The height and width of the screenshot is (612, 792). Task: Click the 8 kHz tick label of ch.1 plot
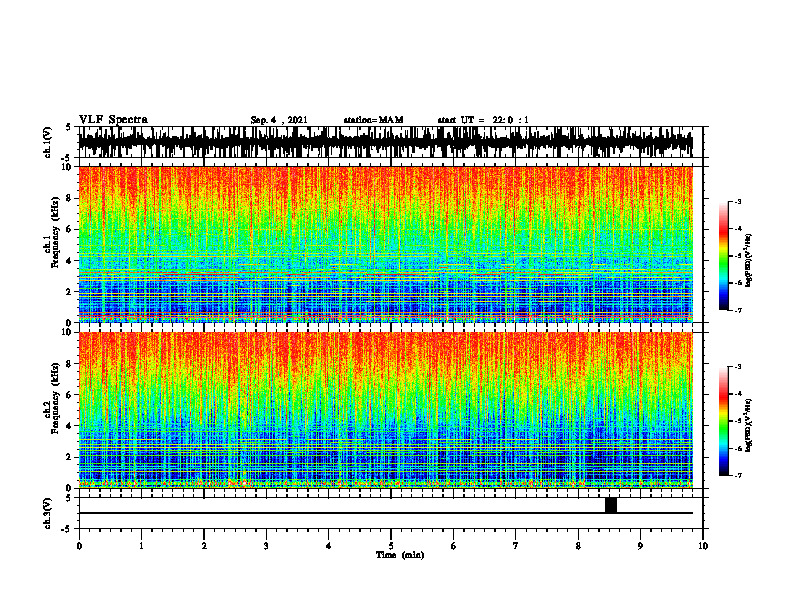(x=69, y=198)
